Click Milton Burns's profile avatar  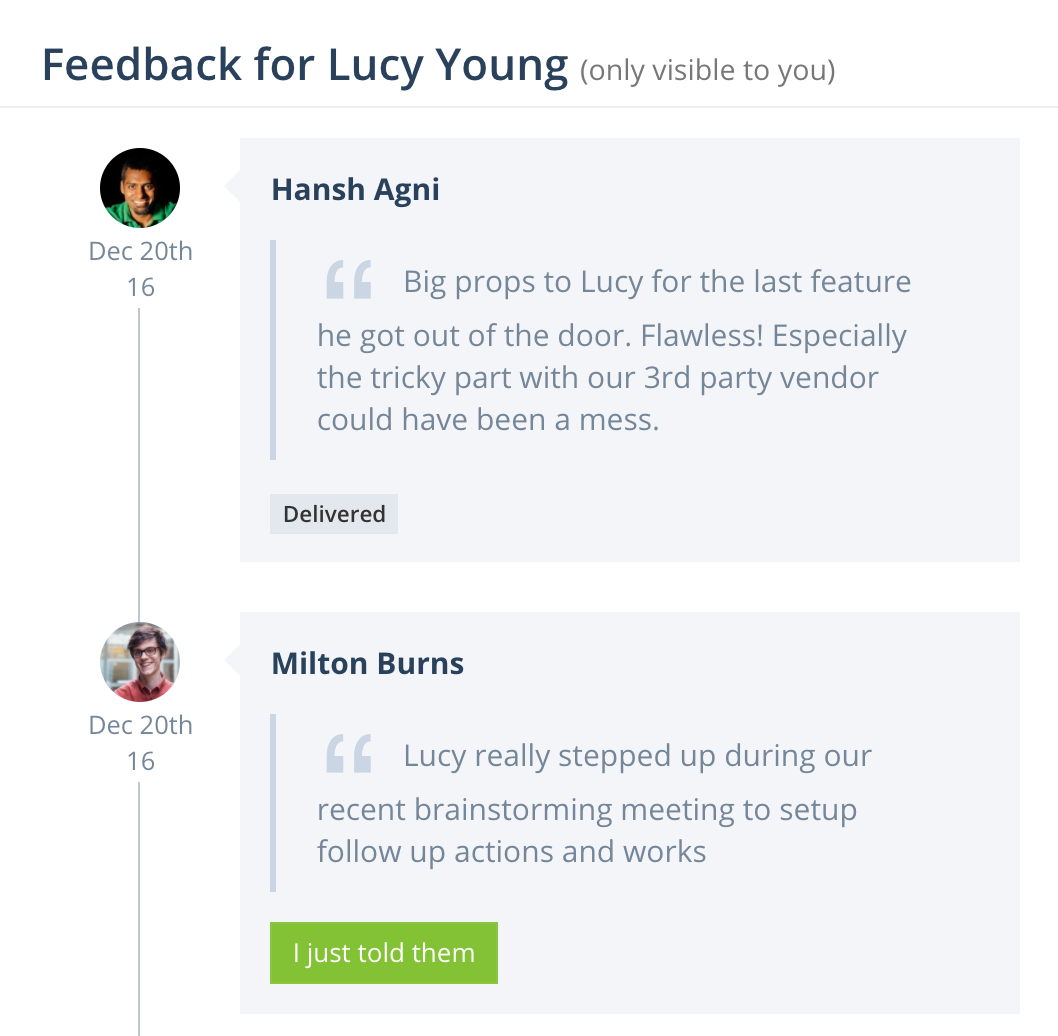pos(140,662)
